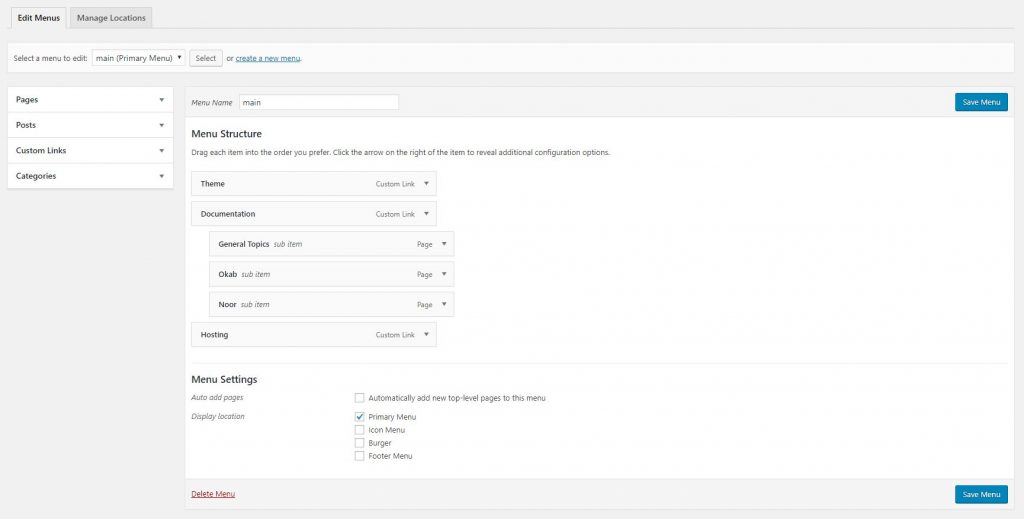Expand the Noor sub item arrow
This screenshot has height=519, width=1024.
point(444,304)
